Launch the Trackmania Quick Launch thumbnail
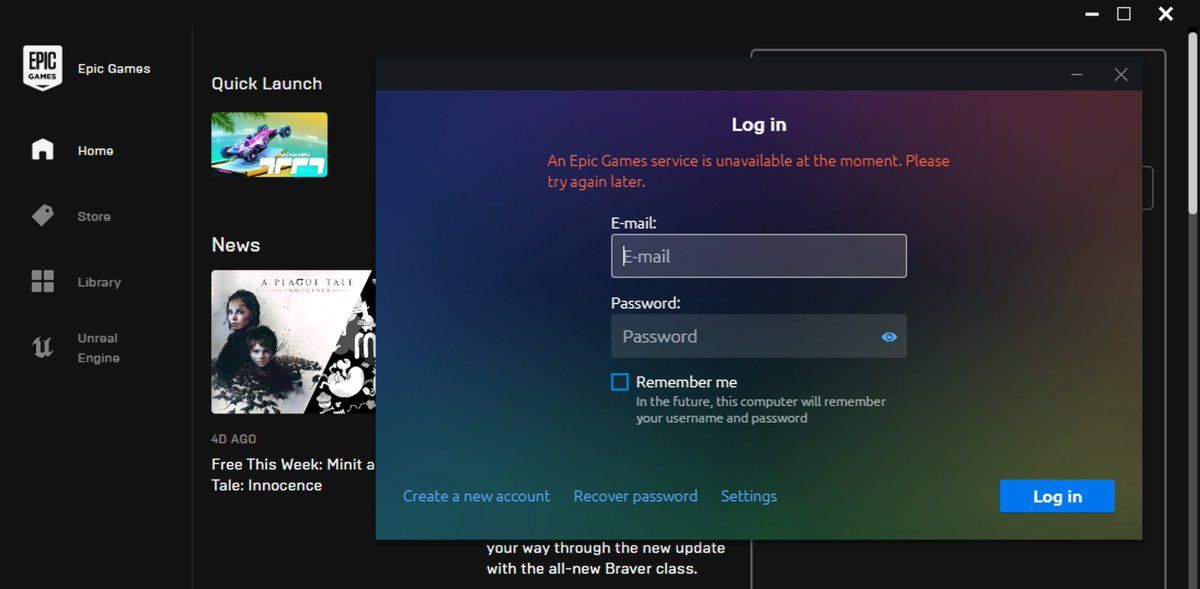 tap(269, 144)
